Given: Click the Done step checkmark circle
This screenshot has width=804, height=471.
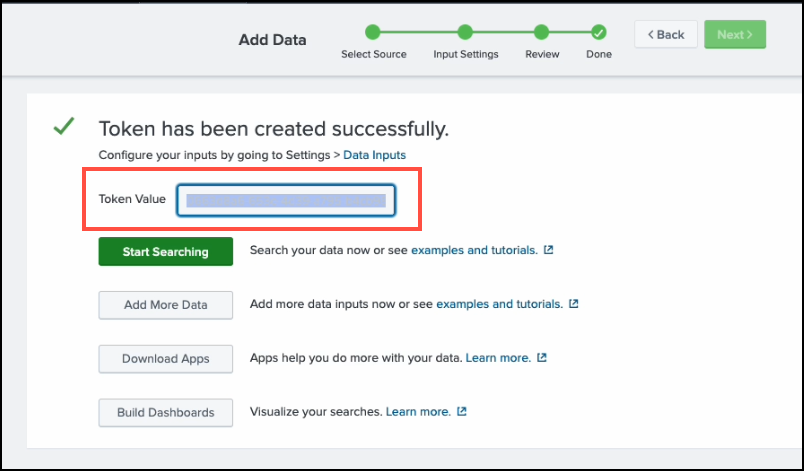Looking at the screenshot, I should [x=598, y=32].
